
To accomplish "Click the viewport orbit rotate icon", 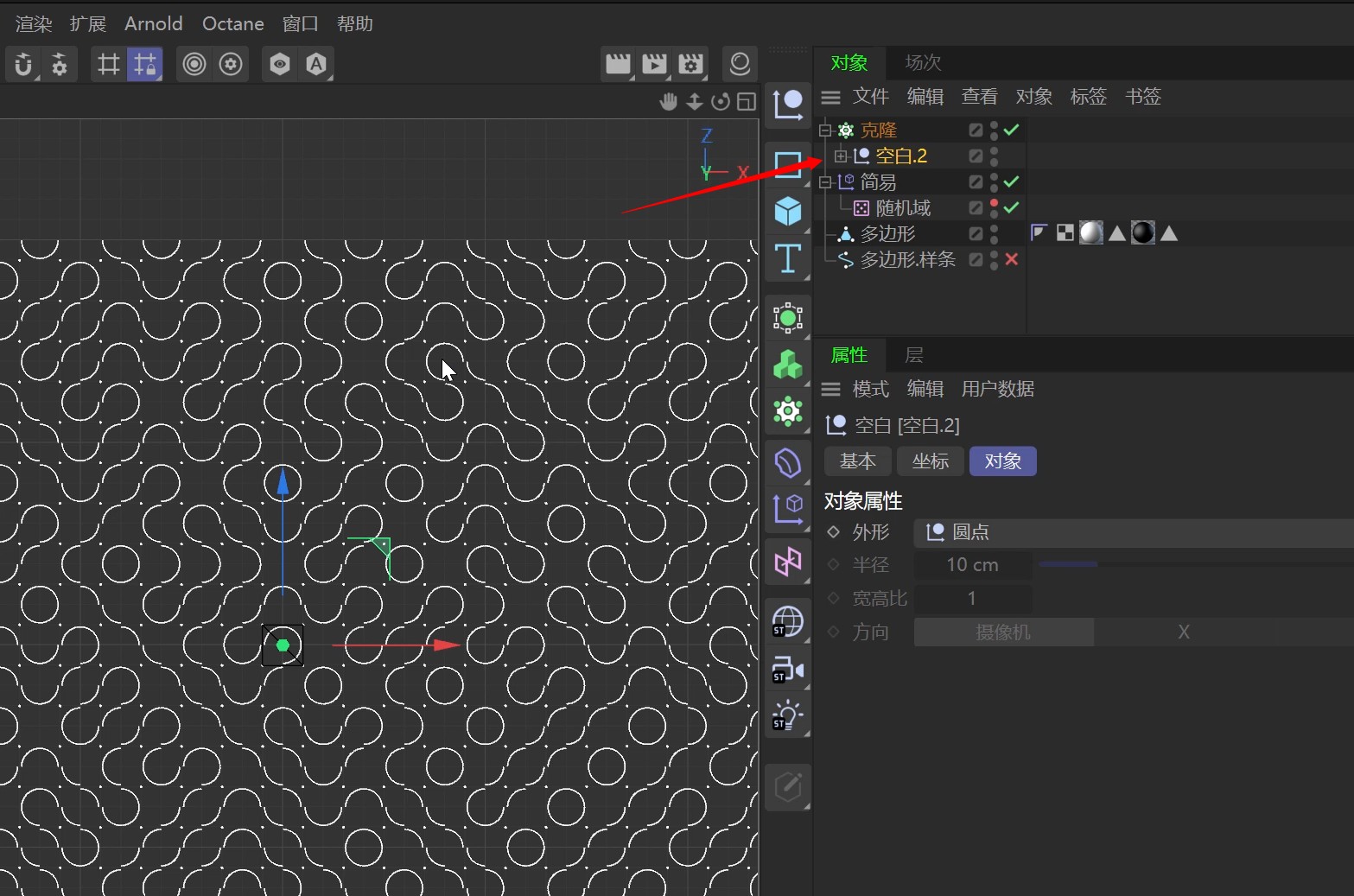I will click(721, 102).
